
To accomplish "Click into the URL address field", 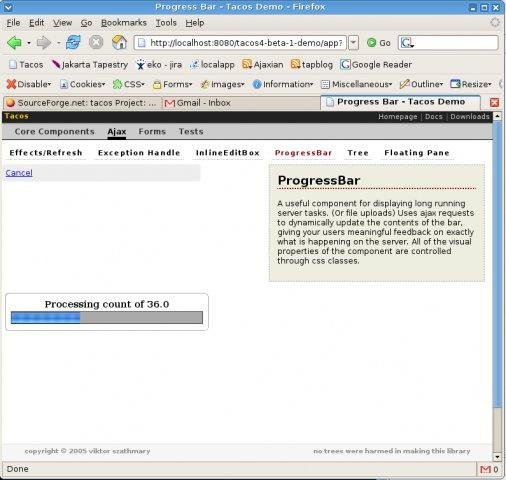I will click(x=240, y=43).
